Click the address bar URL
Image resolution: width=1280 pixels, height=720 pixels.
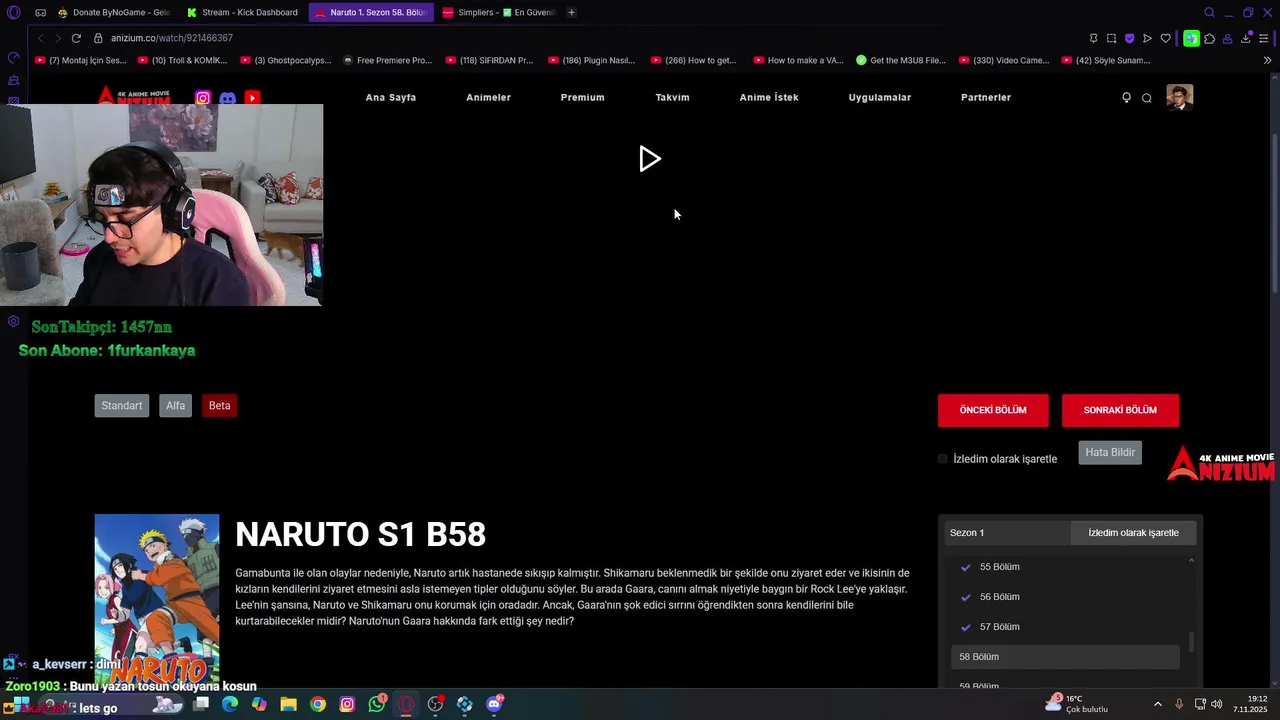pyautogui.click(x=172, y=38)
